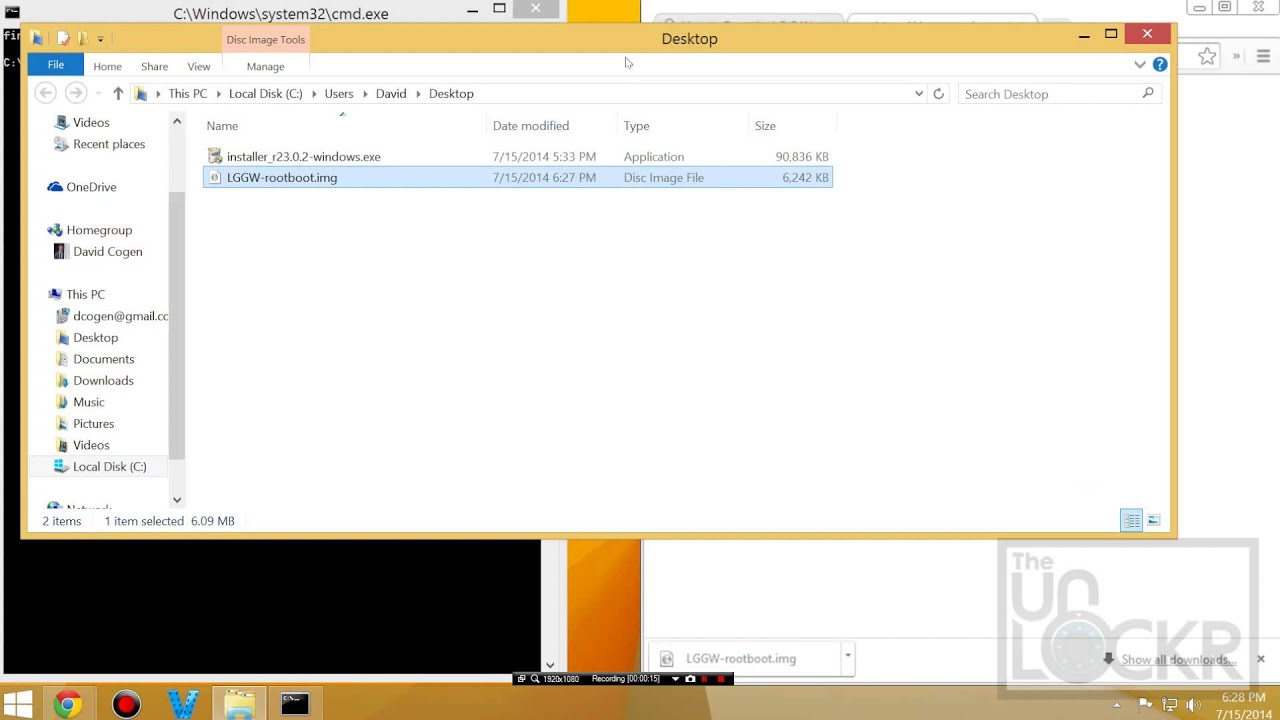Sort files by the Name column
This screenshot has width=1280, height=720.
click(x=222, y=126)
